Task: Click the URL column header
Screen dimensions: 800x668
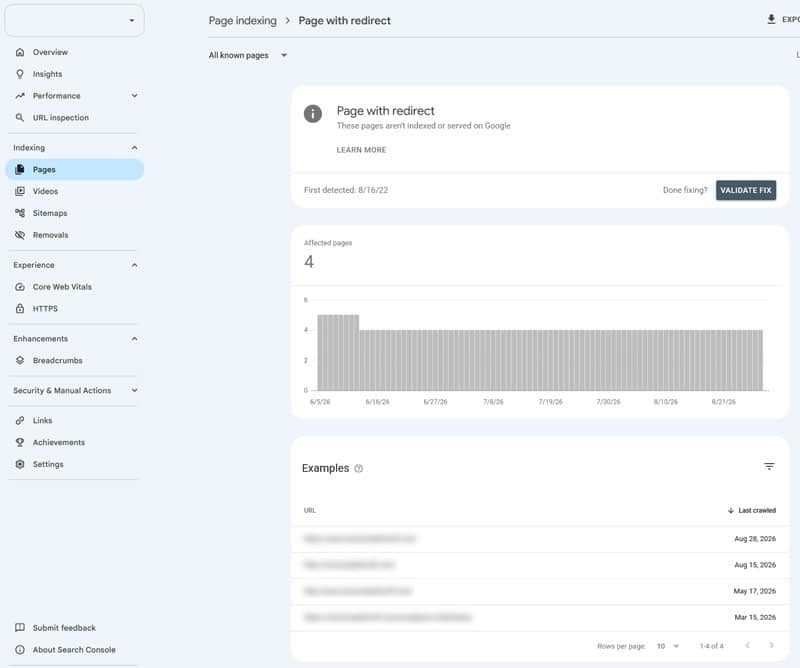Action: pyautogui.click(x=310, y=510)
